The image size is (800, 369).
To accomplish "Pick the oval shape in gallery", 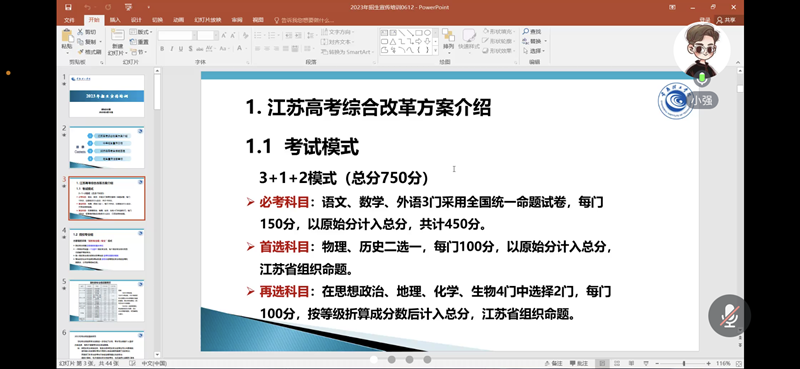I will (427, 33).
